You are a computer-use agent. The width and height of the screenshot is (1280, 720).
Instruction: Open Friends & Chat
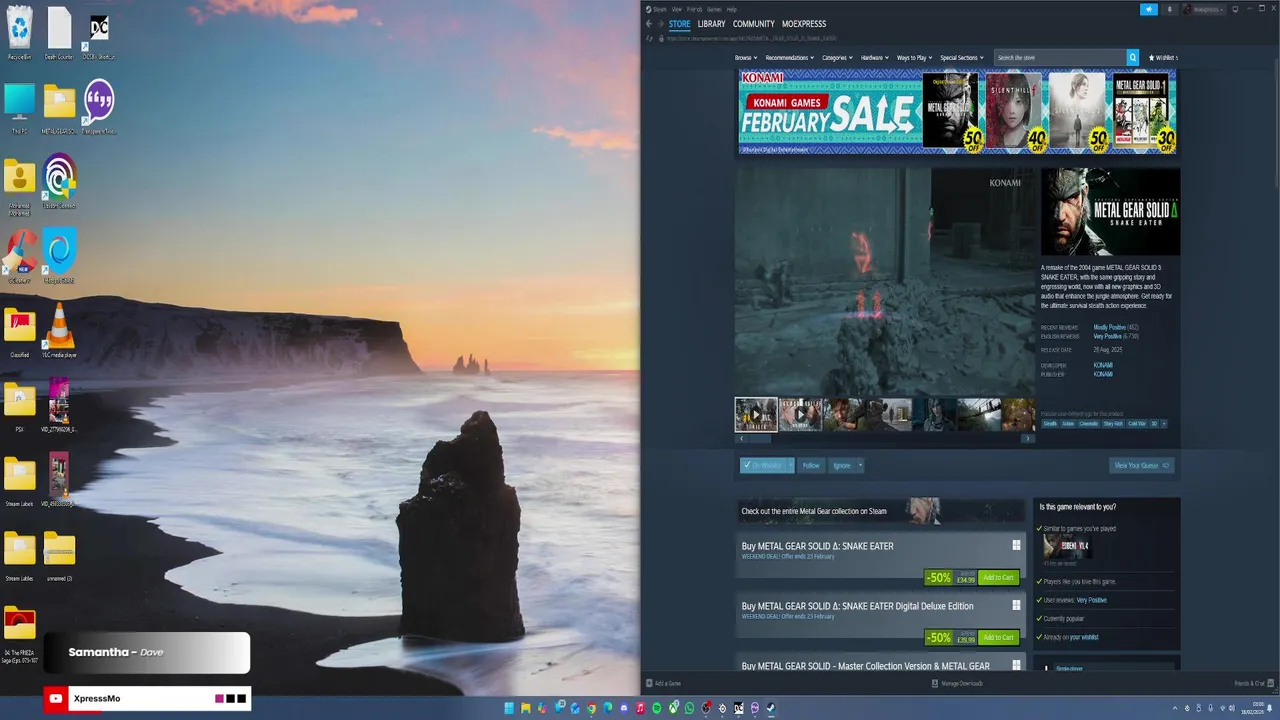[1253, 683]
